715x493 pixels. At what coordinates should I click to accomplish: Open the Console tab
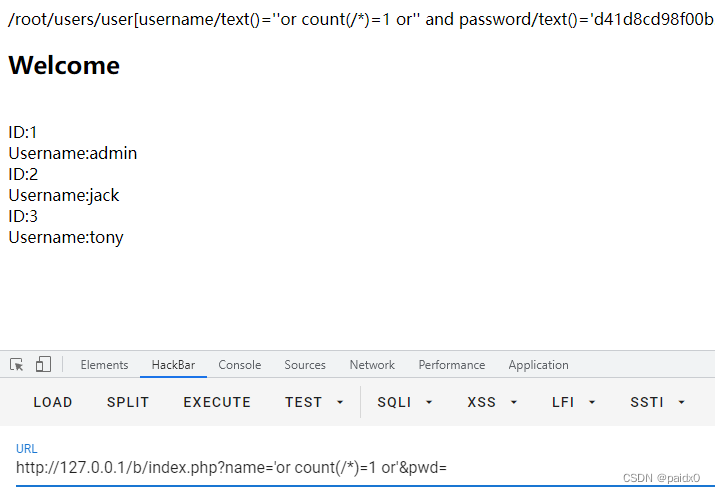240,365
